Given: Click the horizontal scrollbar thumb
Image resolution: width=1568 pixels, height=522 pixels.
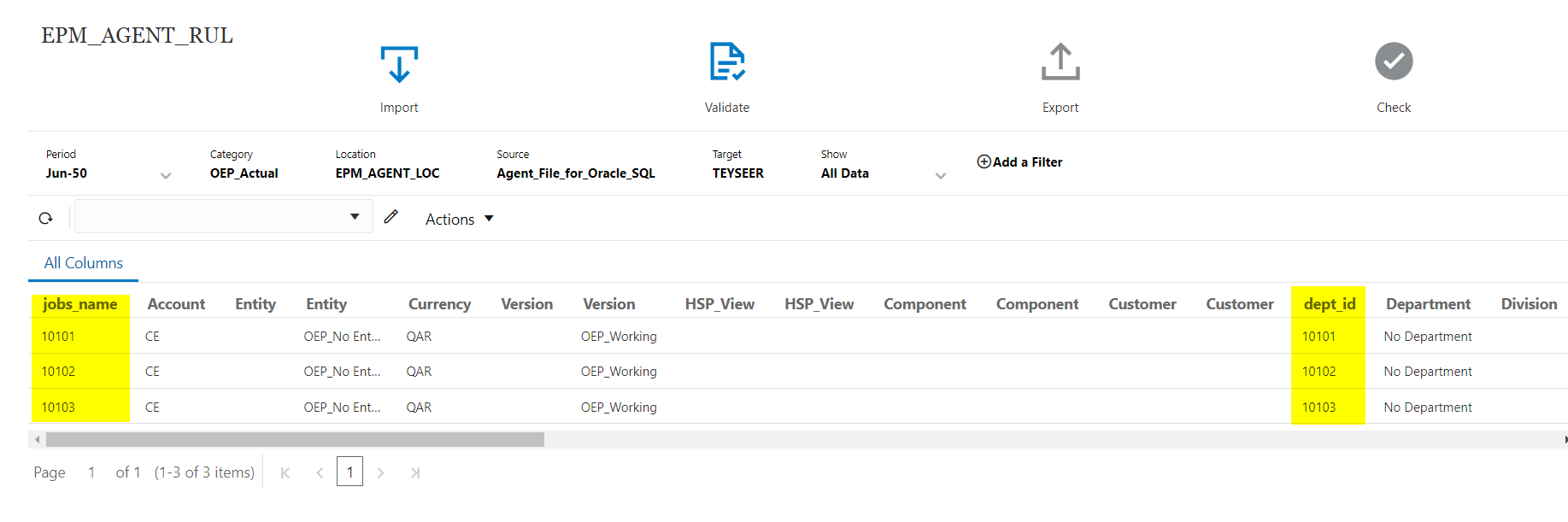Looking at the screenshot, I should (295, 440).
